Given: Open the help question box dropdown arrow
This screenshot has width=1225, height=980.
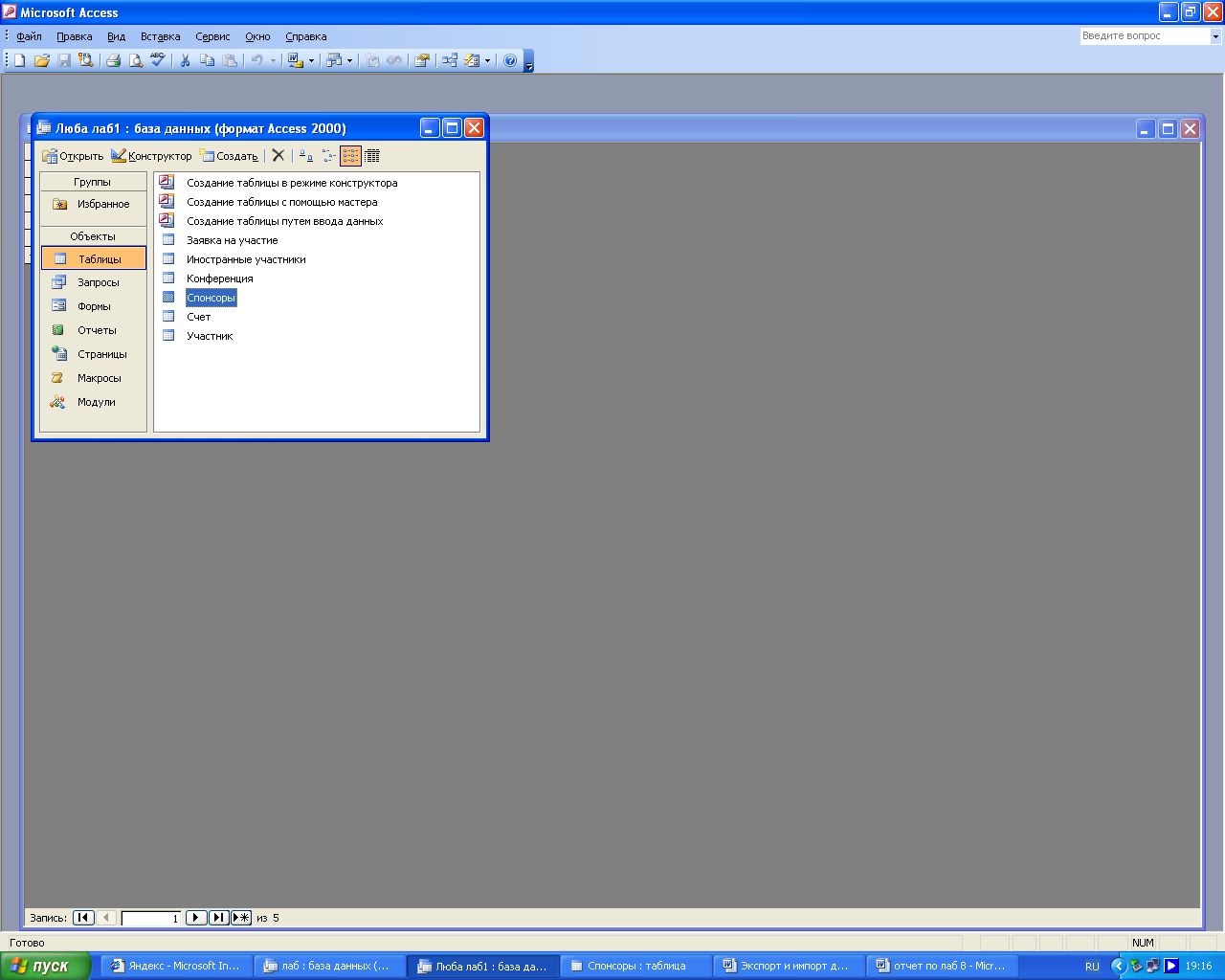Looking at the screenshot, I should (1215, 36).
